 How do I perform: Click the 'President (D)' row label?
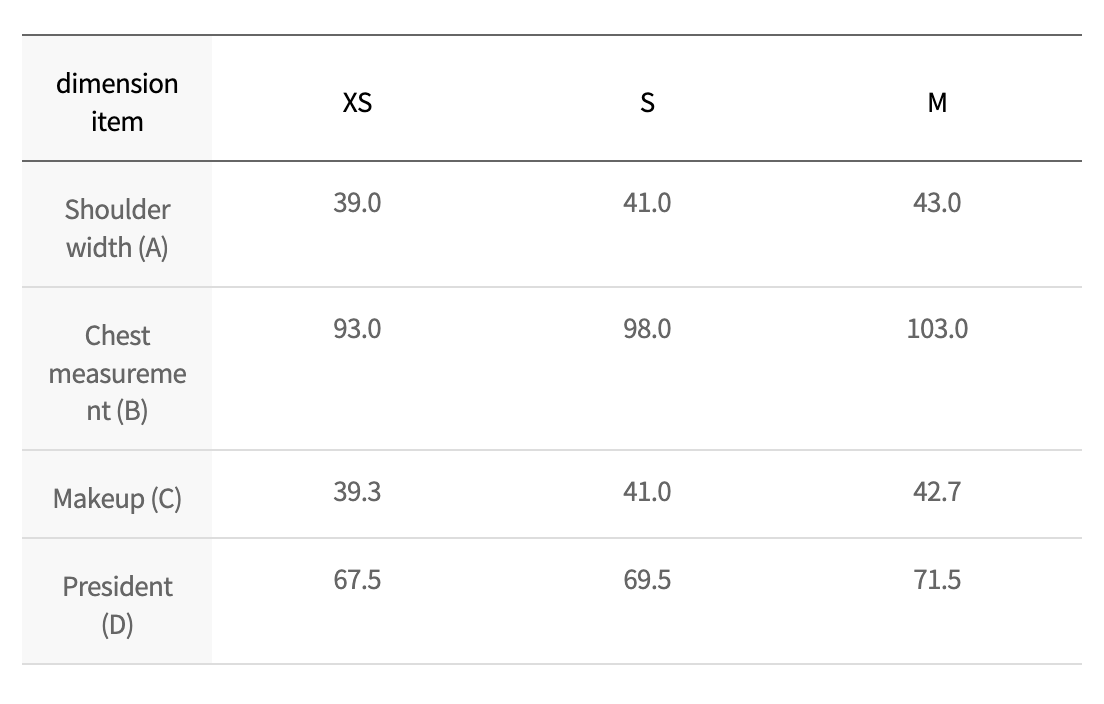click(x=117, y=605)
